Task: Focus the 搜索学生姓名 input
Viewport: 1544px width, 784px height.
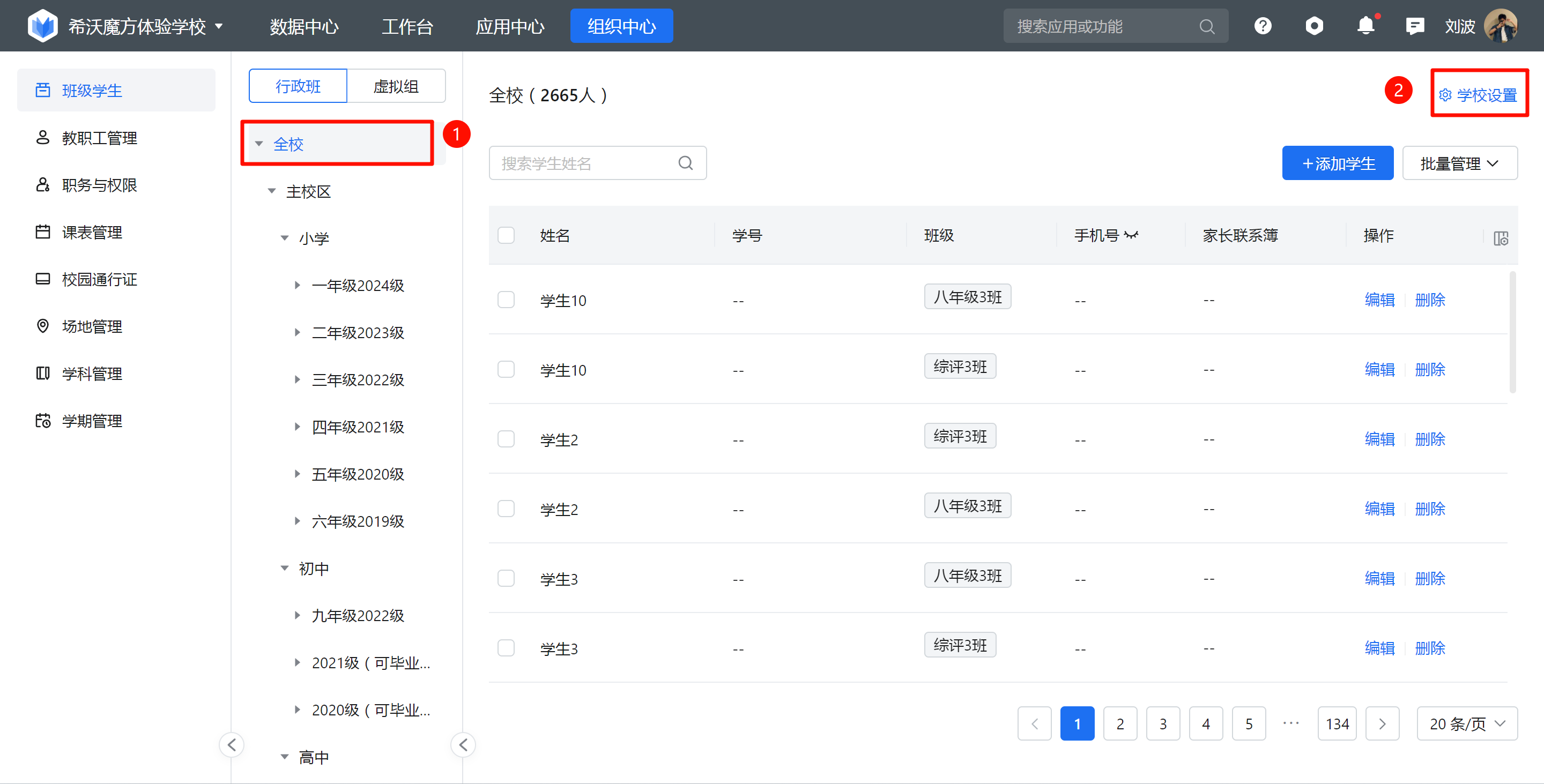Action: tap(598, 163)
